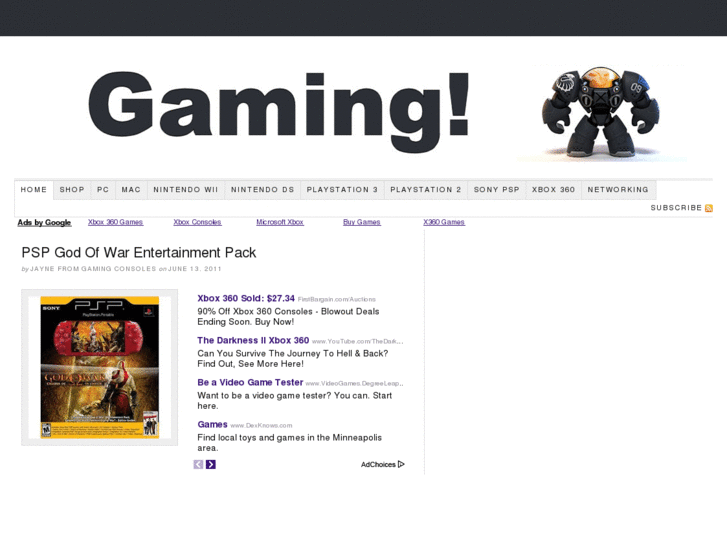This screenshot has height=545, width=727.
Task: Click the PSP God of War box thumbnail
Action: [100, 367]
